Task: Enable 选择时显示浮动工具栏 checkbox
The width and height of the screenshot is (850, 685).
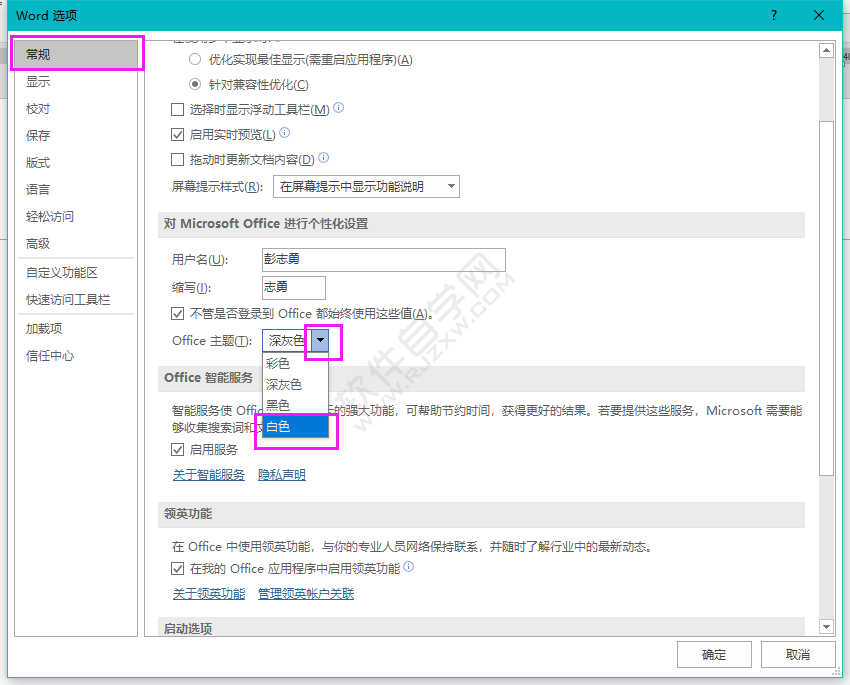Action: 175,109
